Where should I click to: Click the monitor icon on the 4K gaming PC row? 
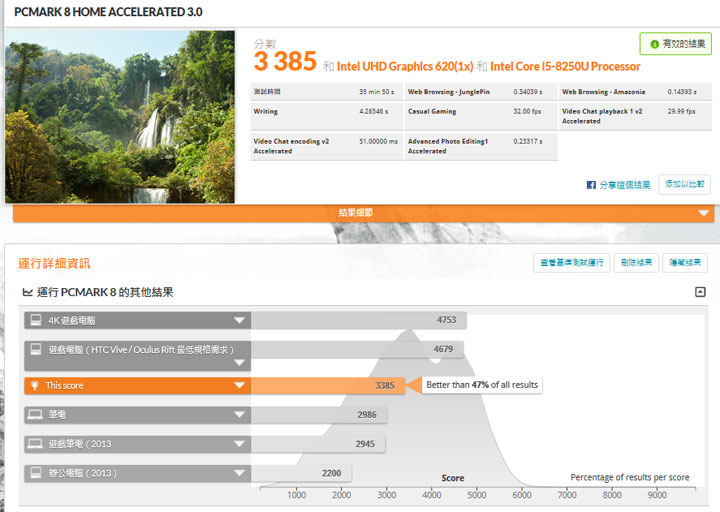pos(35,321)
